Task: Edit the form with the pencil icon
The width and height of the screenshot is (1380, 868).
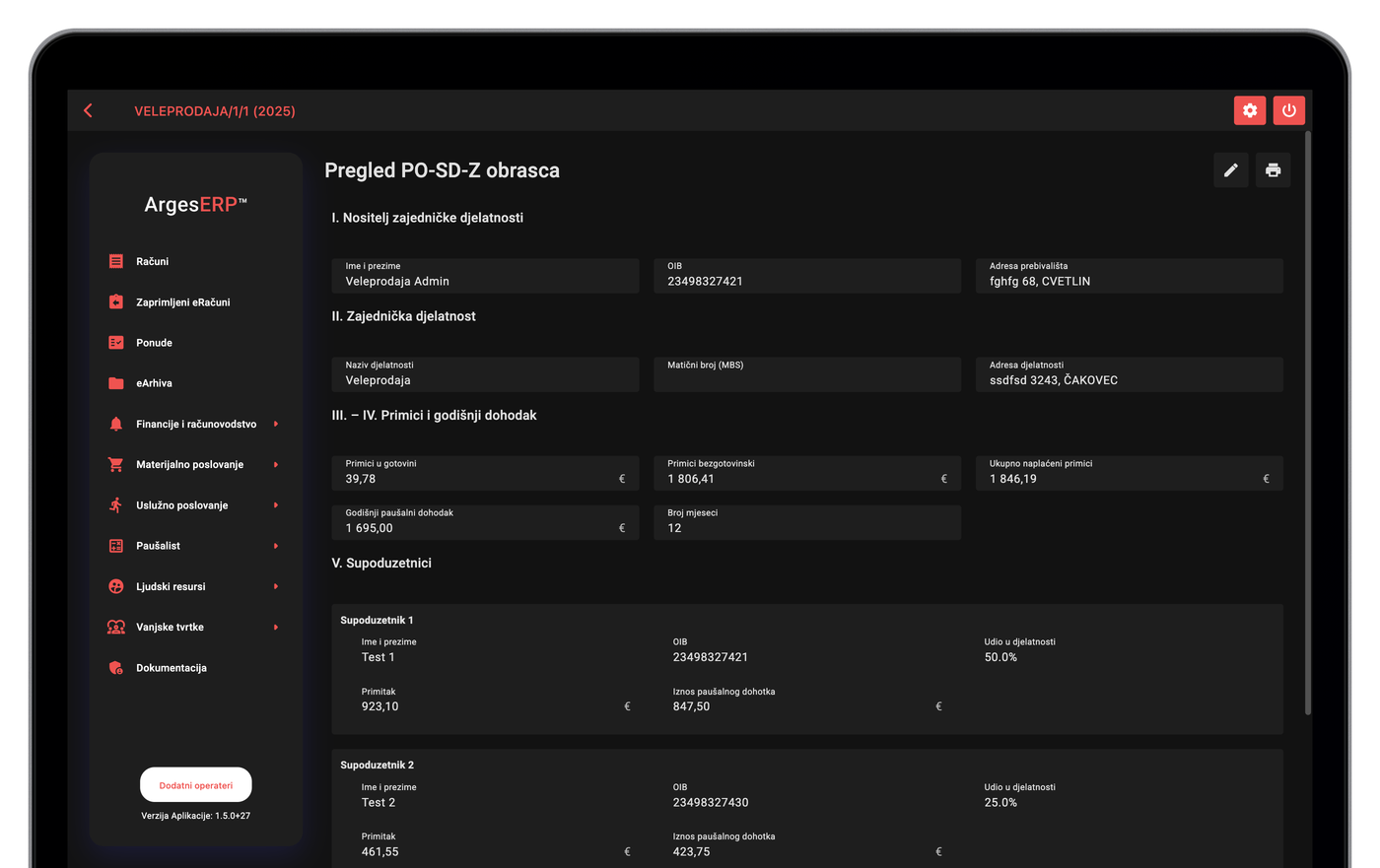Action: [x=1231, y=170]
